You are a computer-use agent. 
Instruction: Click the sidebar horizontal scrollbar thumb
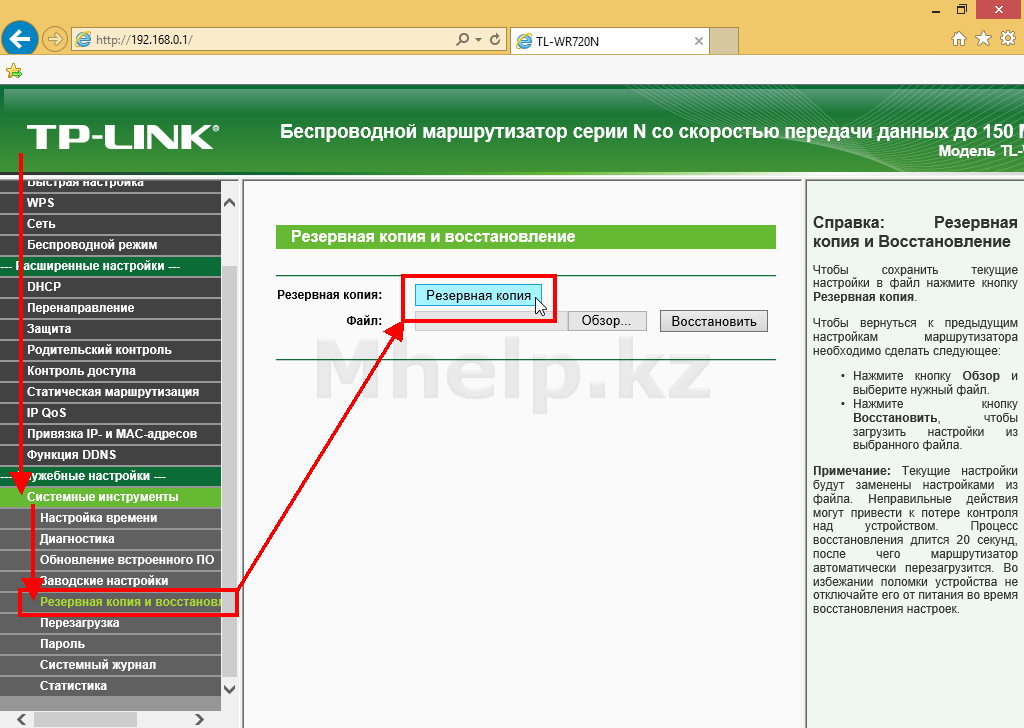tap(85, 720)
